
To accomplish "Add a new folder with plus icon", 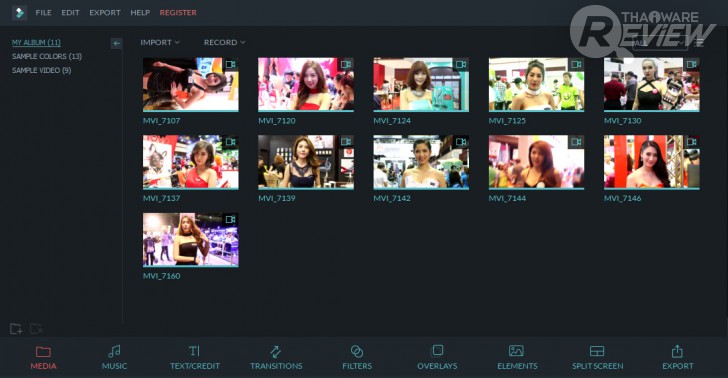I will (x=16, y=329).
